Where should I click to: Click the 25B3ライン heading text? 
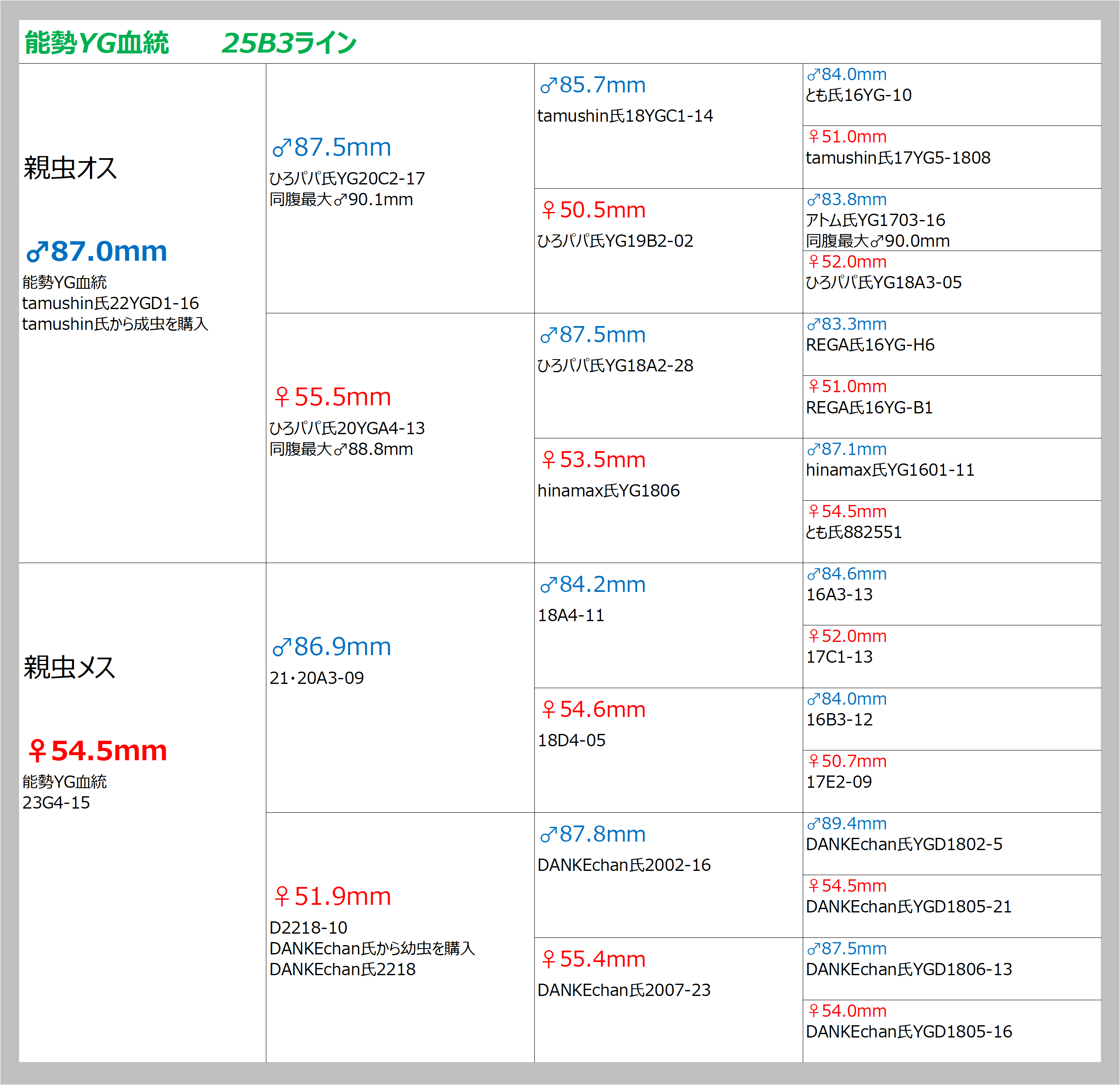(x=289, y=43)
